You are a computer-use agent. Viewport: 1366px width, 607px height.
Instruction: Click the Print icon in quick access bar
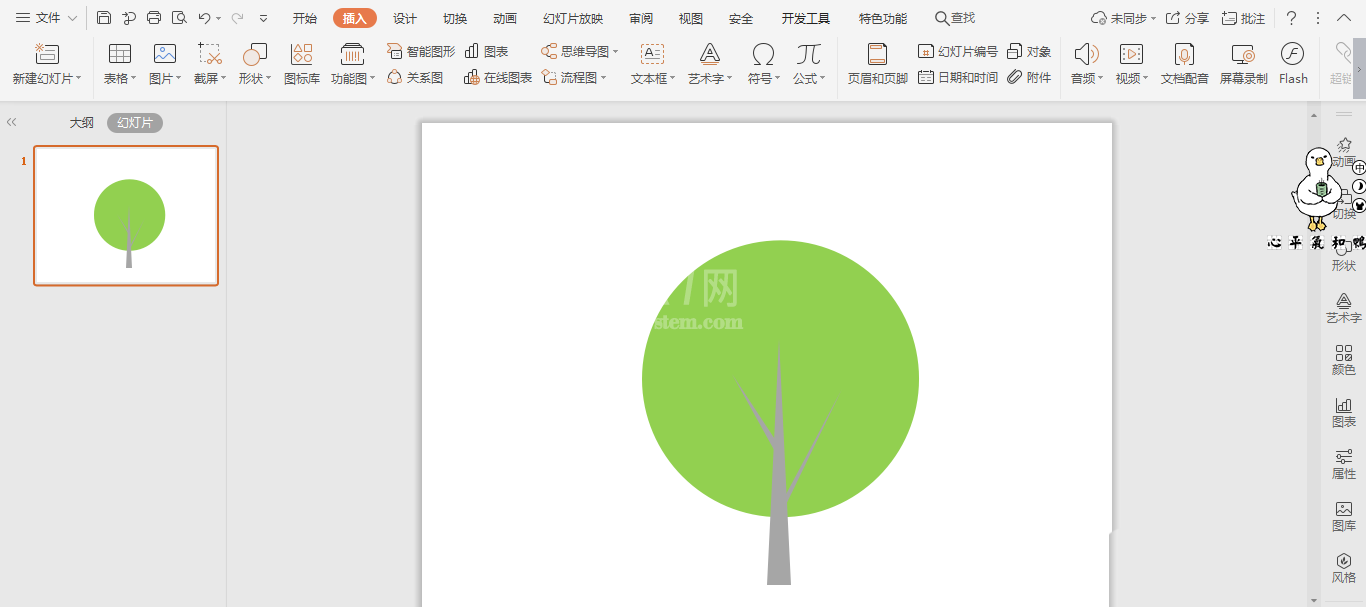coord(154,18)
